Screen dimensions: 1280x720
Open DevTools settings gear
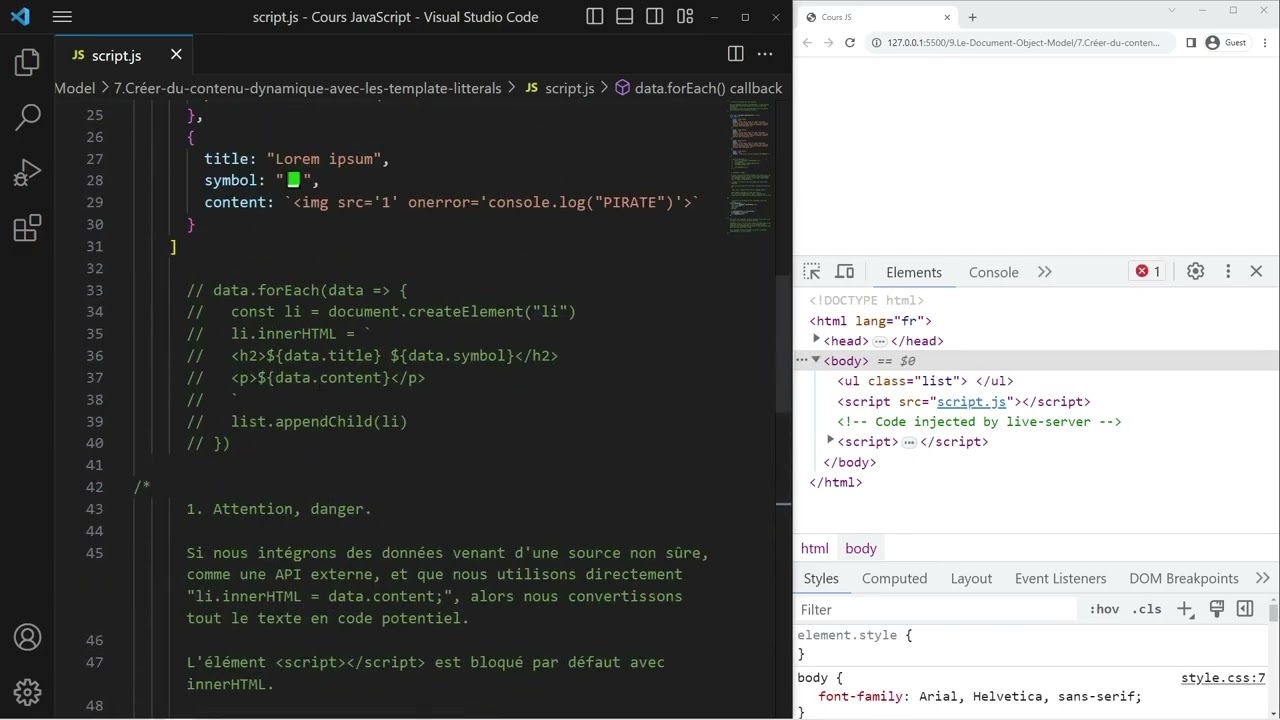tap(1195, 271)
